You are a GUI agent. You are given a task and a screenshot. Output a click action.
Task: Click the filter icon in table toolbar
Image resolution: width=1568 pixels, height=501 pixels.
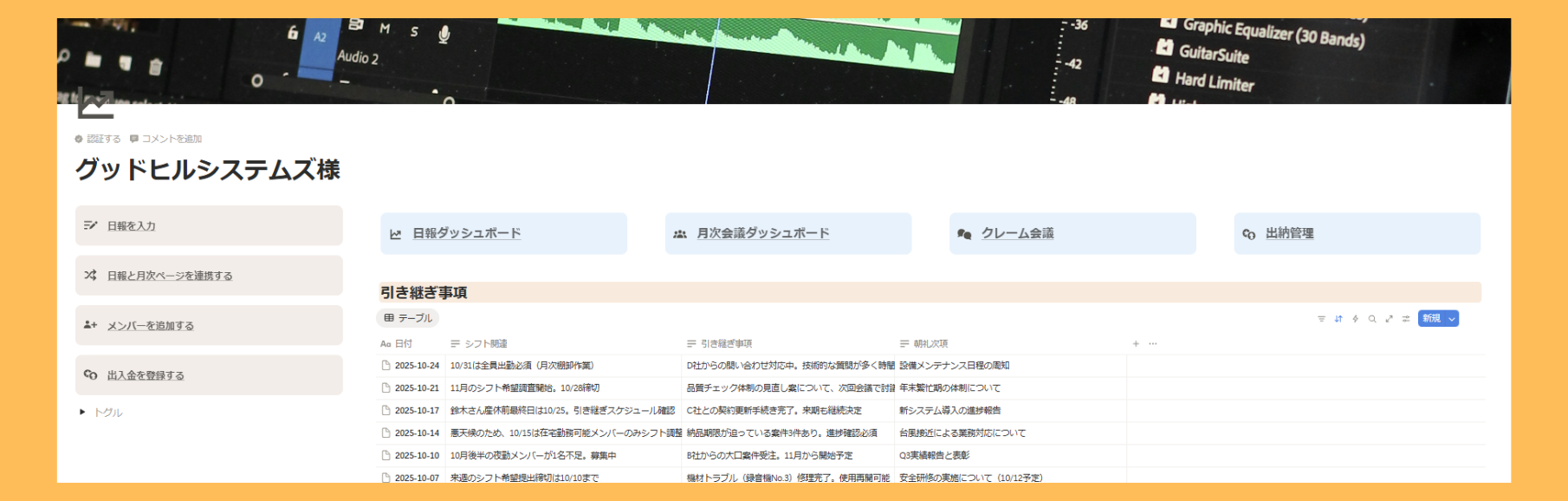tap(1321, 319)
